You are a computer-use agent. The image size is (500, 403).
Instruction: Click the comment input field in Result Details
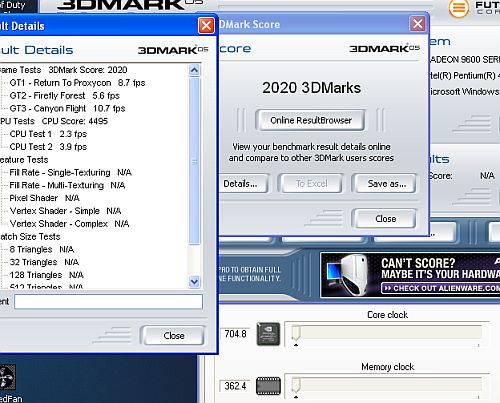point(108,302)
